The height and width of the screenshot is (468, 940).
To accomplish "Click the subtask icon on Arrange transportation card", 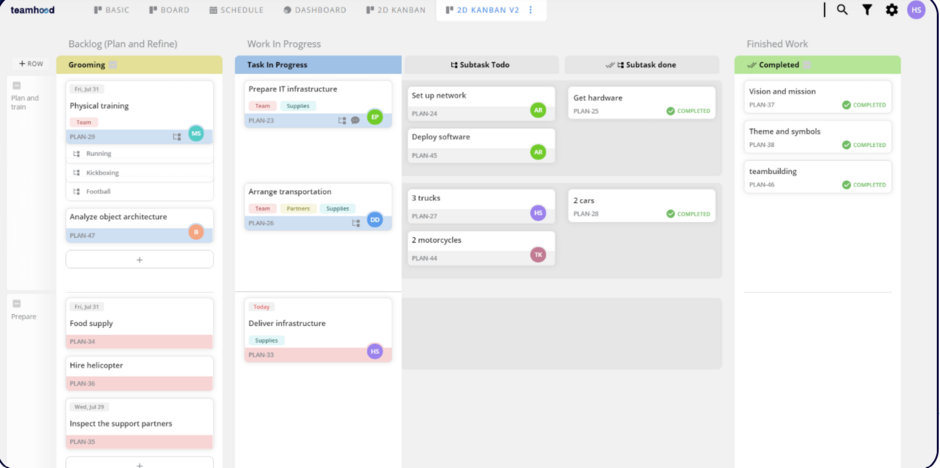I will 355,223.
